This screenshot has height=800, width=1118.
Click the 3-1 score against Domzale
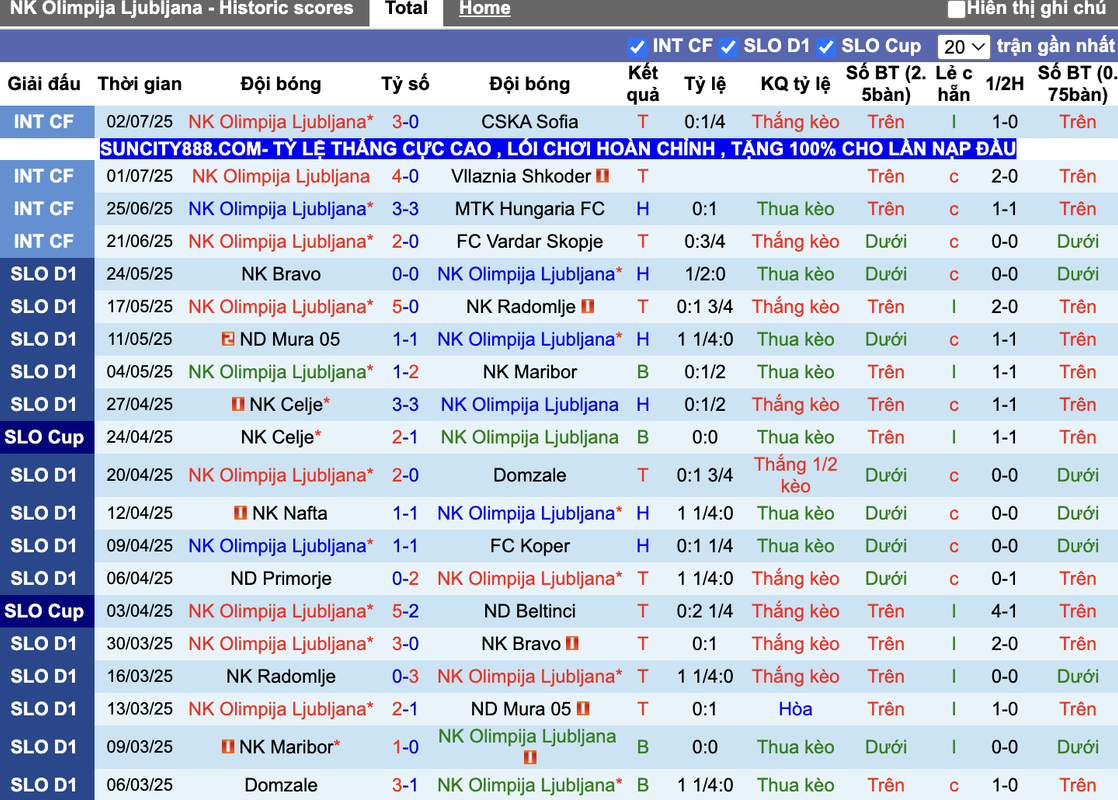coord(405,785)
